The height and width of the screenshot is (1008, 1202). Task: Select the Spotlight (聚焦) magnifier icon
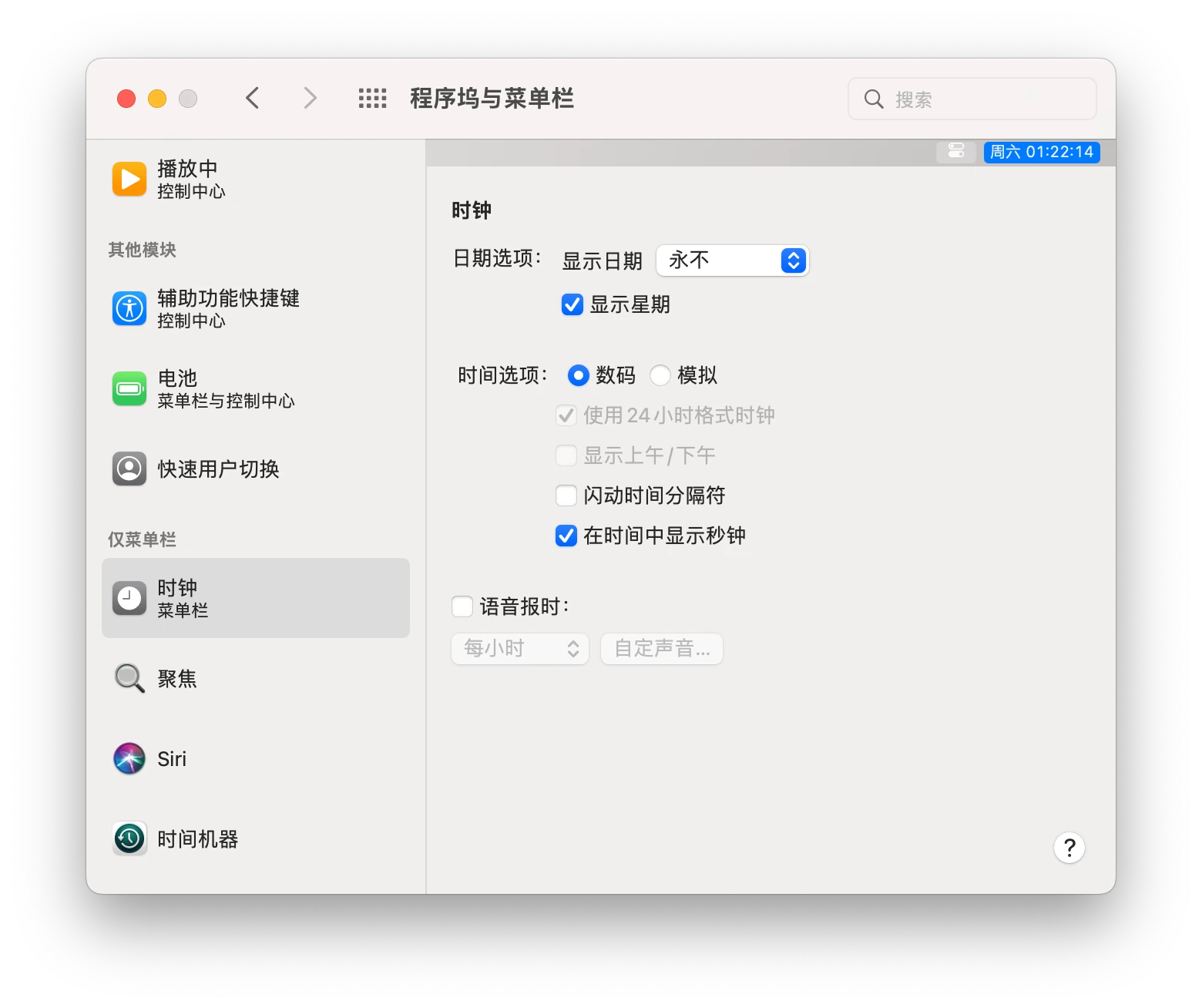[x=129, y=678]
